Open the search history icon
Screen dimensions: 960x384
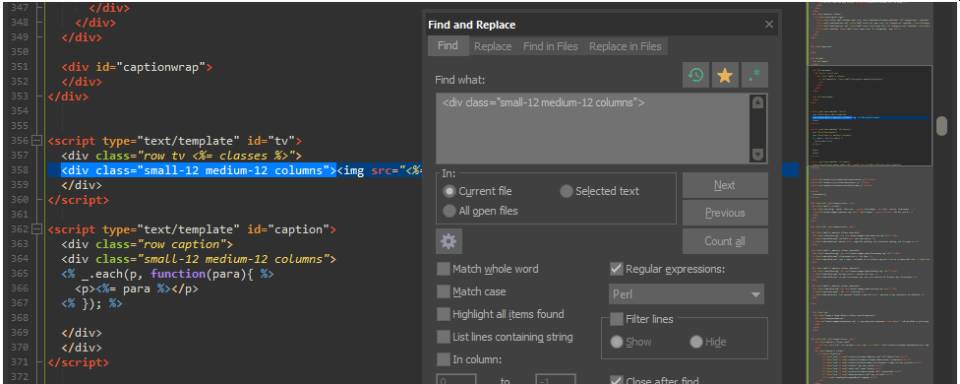click(x=696, y=75)
